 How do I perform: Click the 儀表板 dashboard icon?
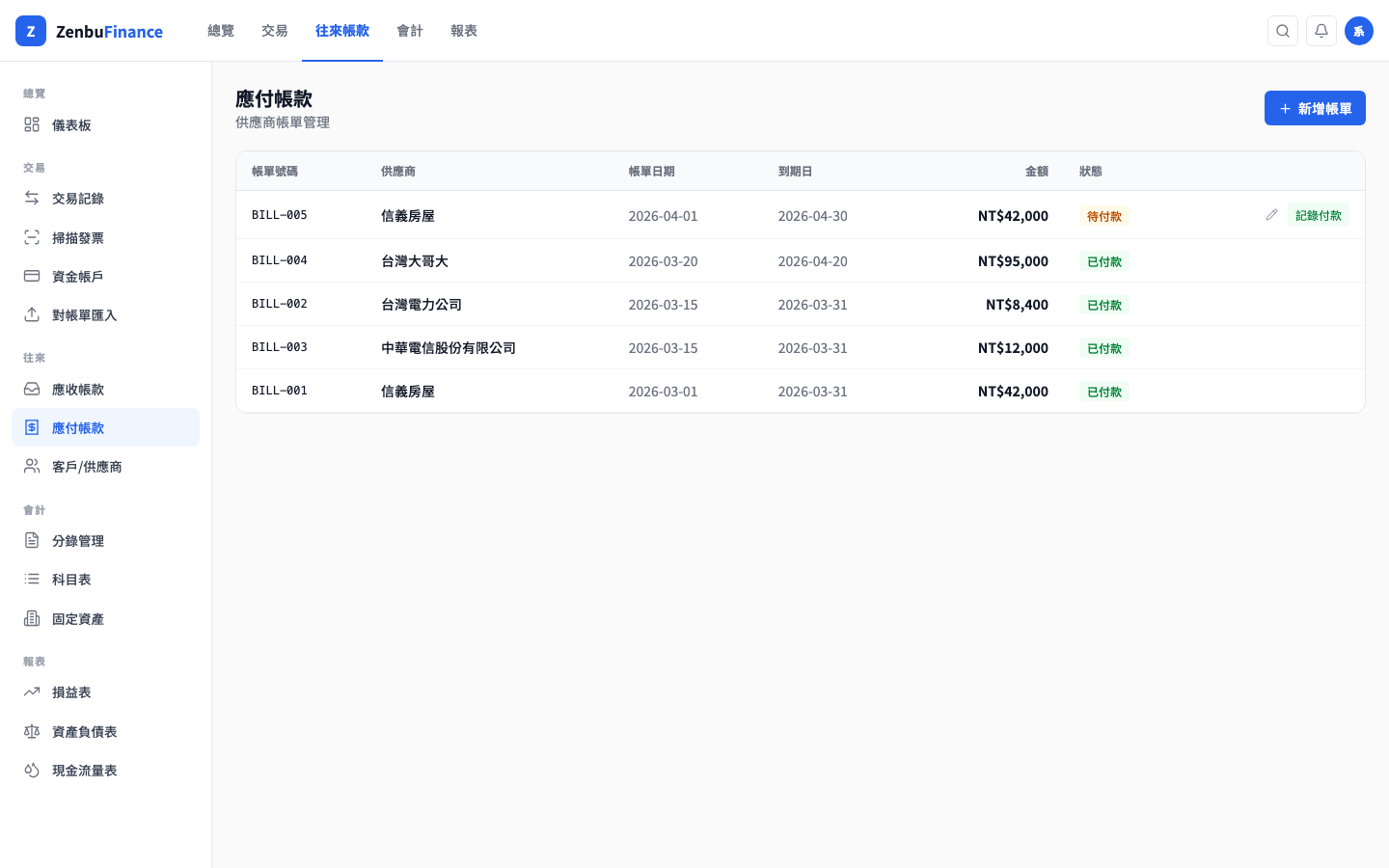(x=32, y=124)
